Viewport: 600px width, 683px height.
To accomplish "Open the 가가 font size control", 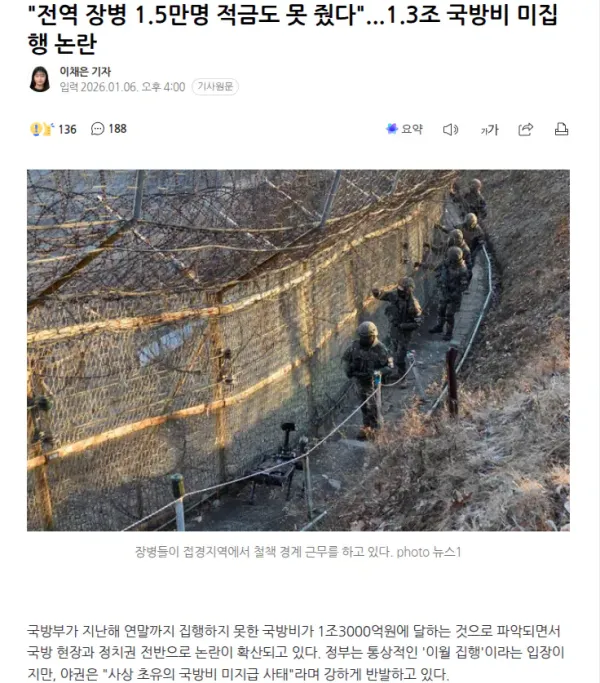I will pos(489,129).
